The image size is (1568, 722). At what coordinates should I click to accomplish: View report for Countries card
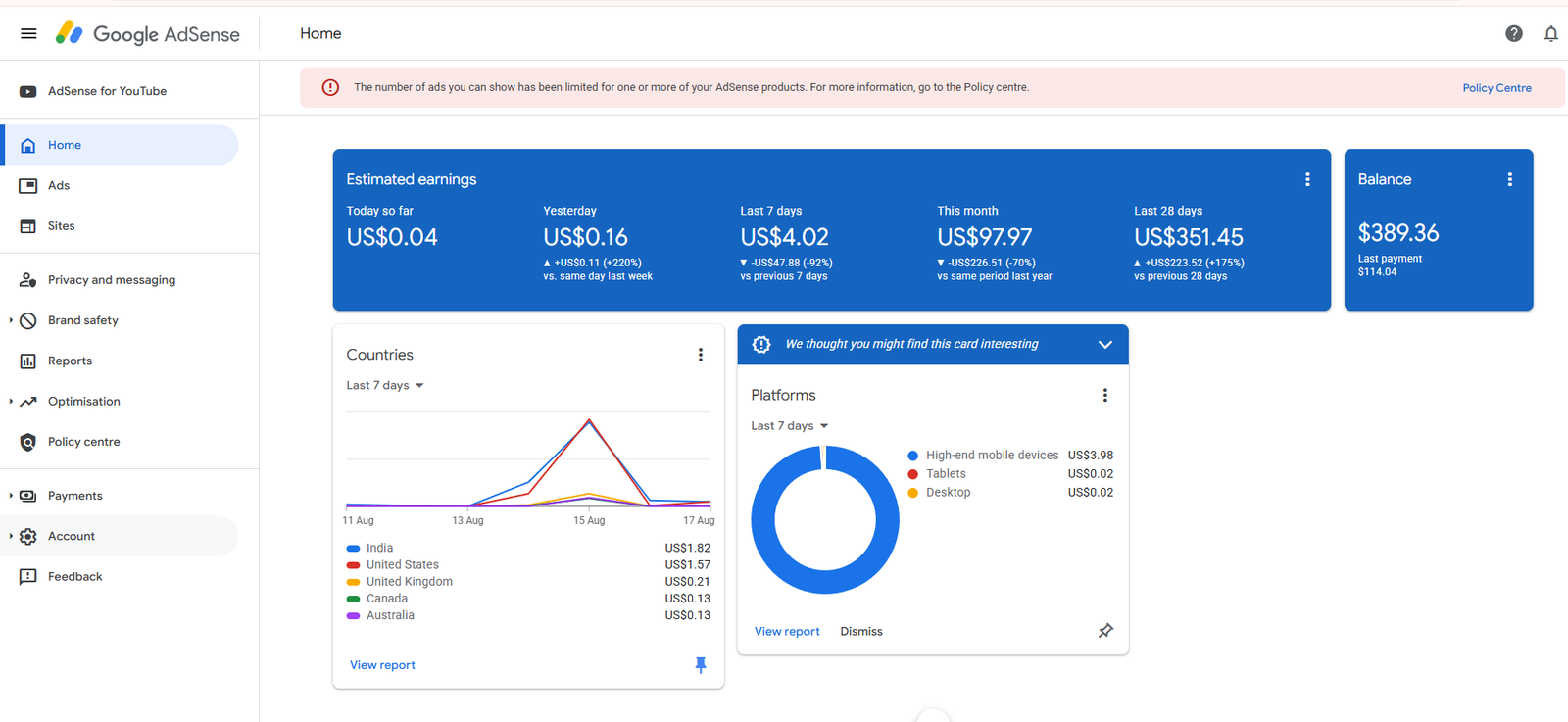(x=382, y=665)
